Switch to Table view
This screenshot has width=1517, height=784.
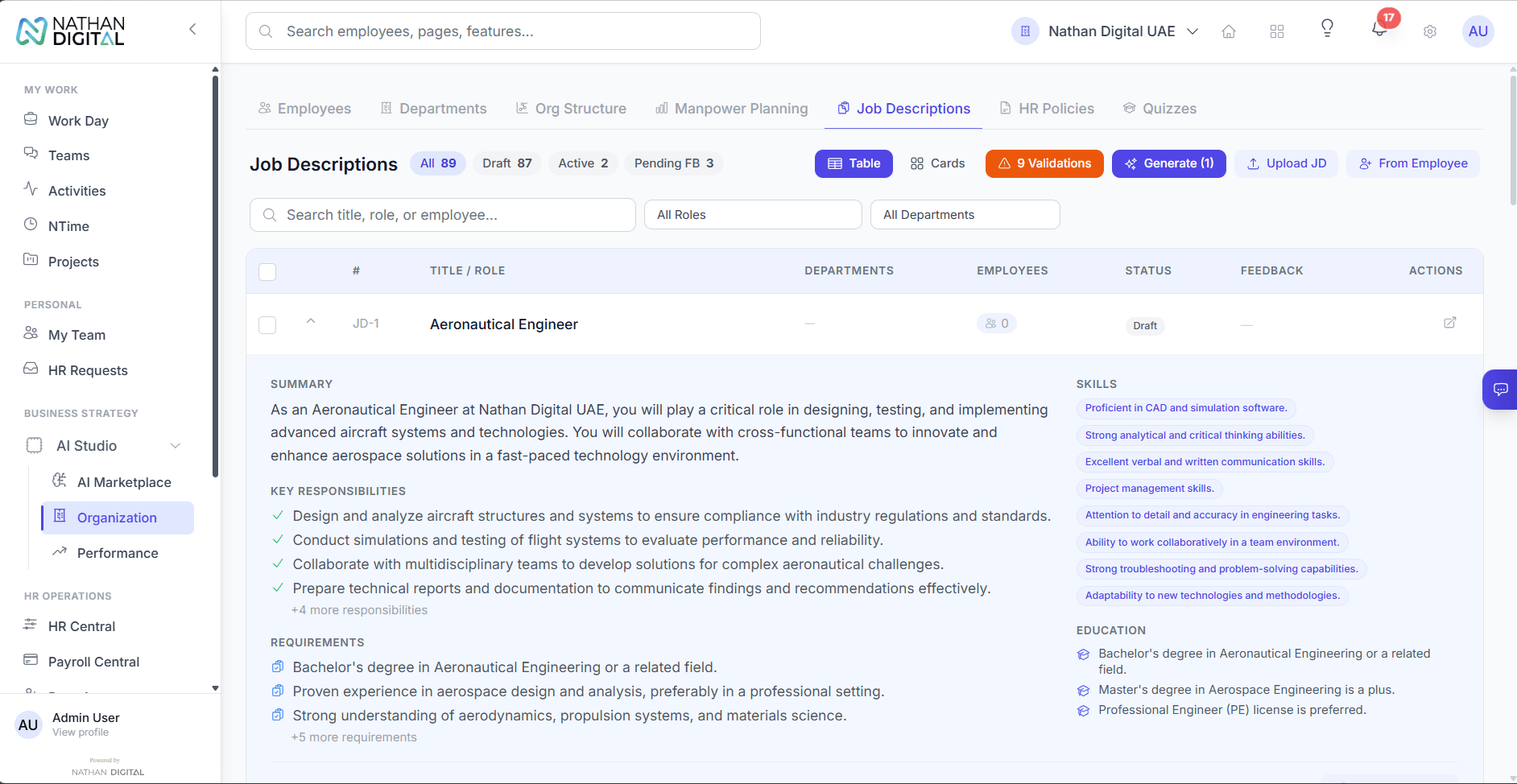point(854,163)
